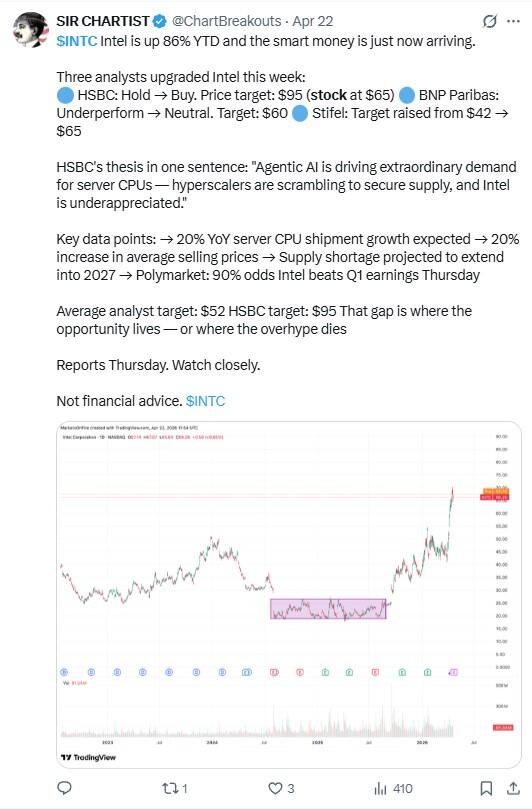Click the reply speech bubble icon
The height and width of the screenshot is (809, 532).
point(64,788)
